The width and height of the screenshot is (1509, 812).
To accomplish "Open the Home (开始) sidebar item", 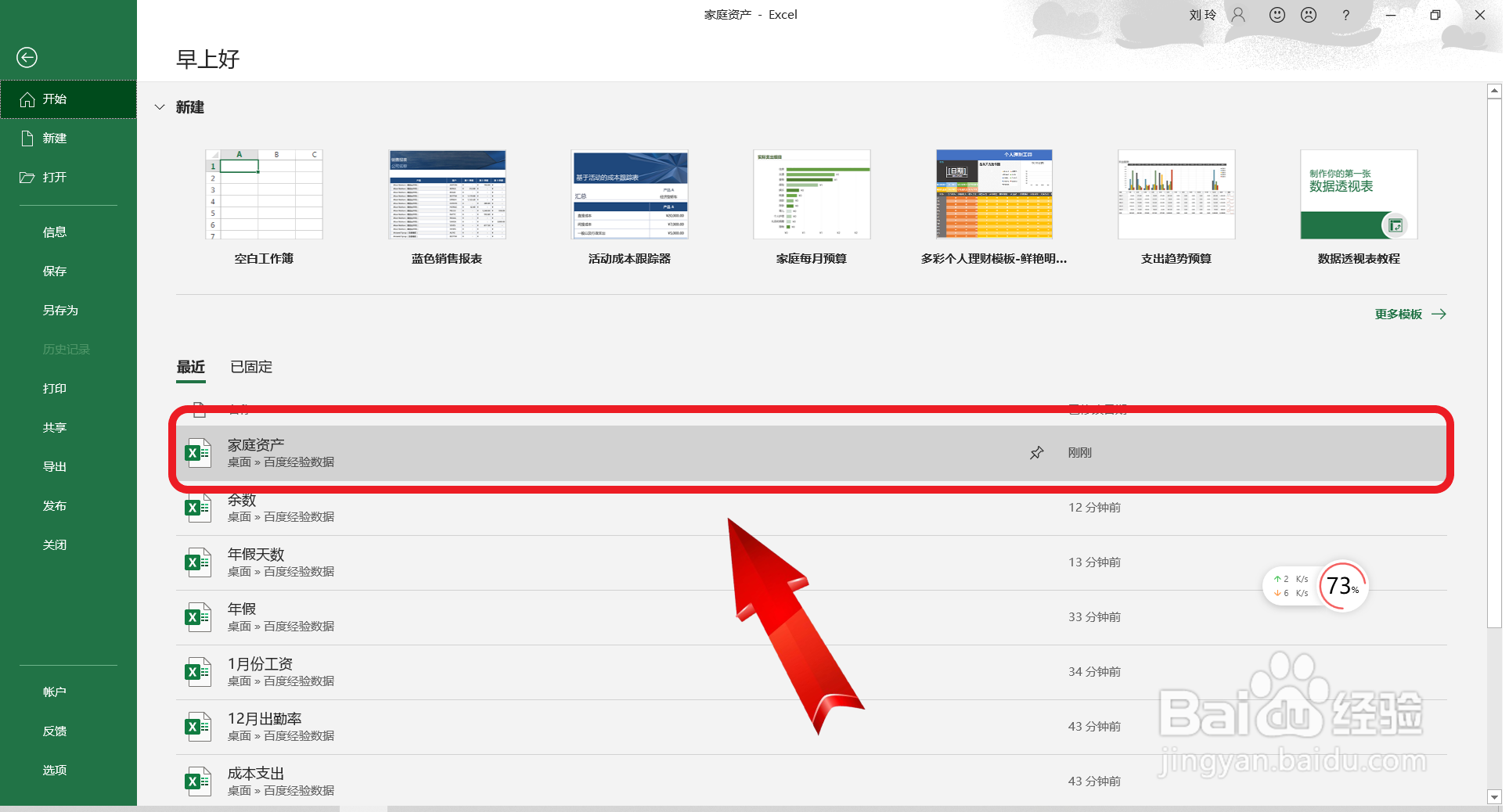I will (68, 99).
